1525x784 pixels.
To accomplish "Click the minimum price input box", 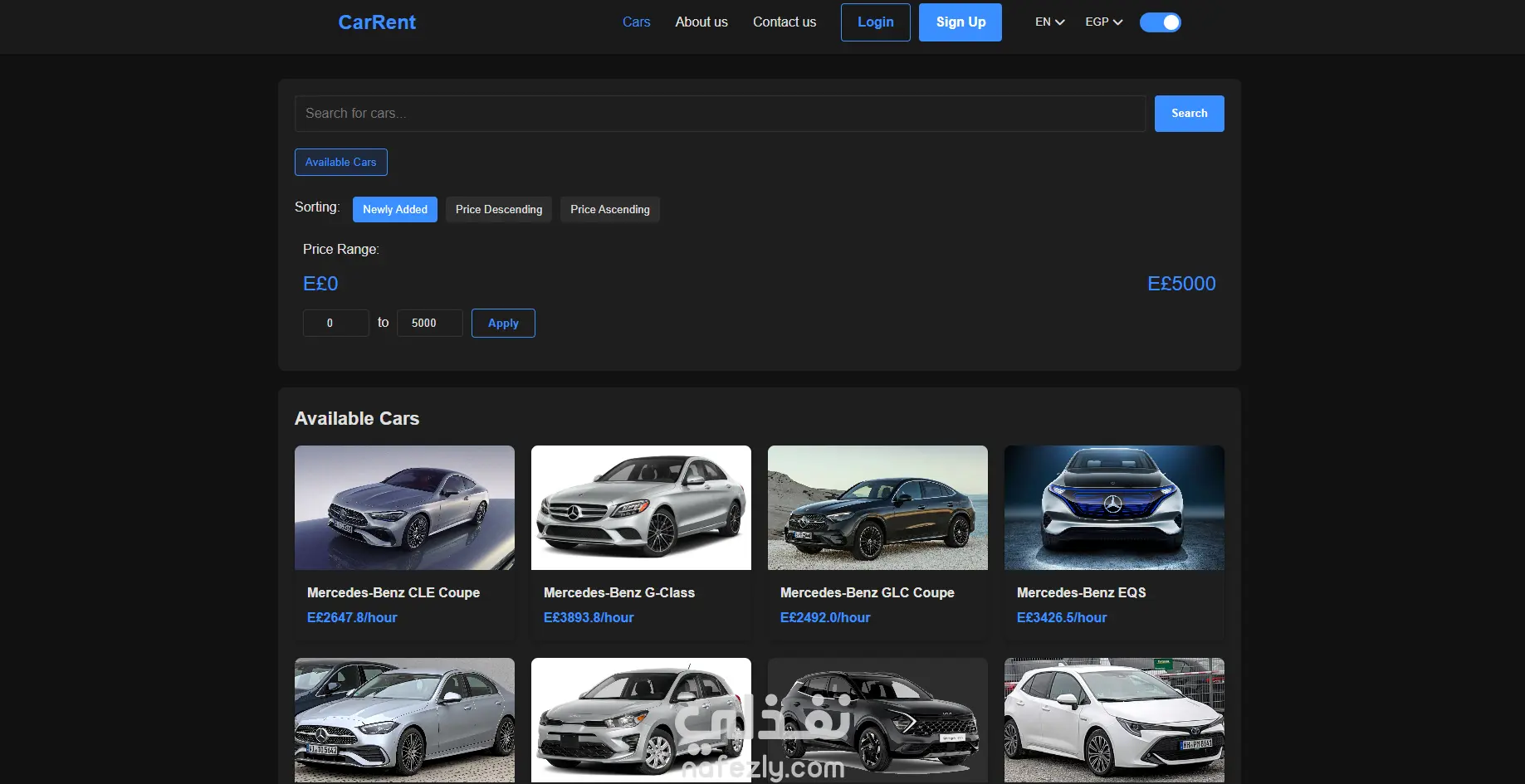I will (335, 323).
